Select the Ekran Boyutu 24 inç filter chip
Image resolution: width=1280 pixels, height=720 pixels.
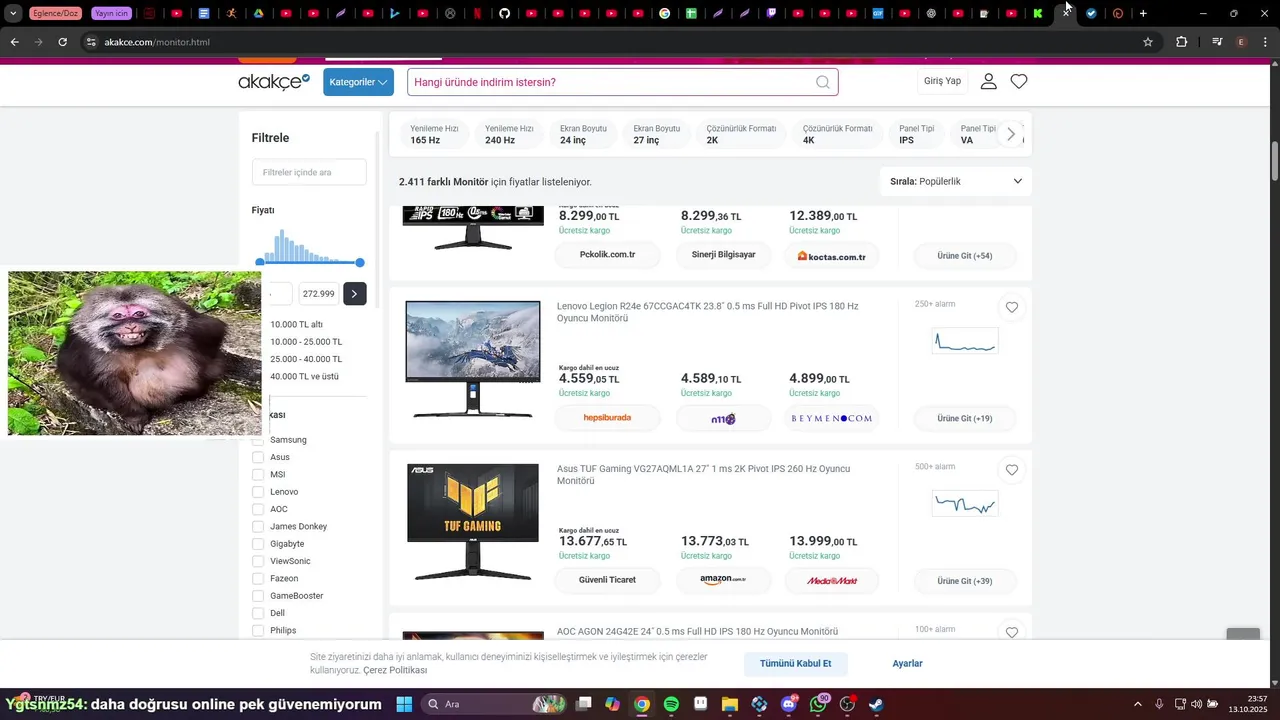pos(583,135)
